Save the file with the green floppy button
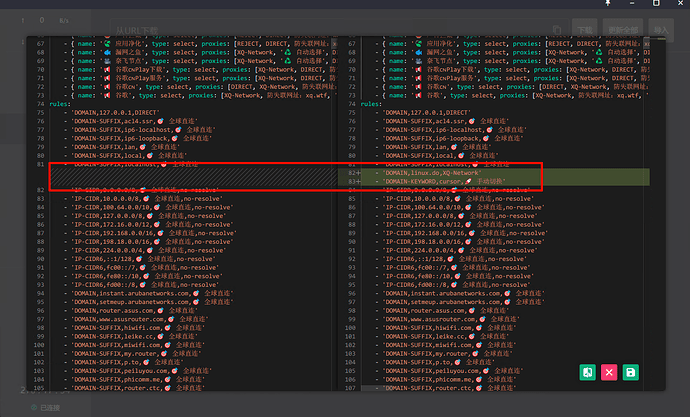690x417 pixels. click(x=631, y=373)
